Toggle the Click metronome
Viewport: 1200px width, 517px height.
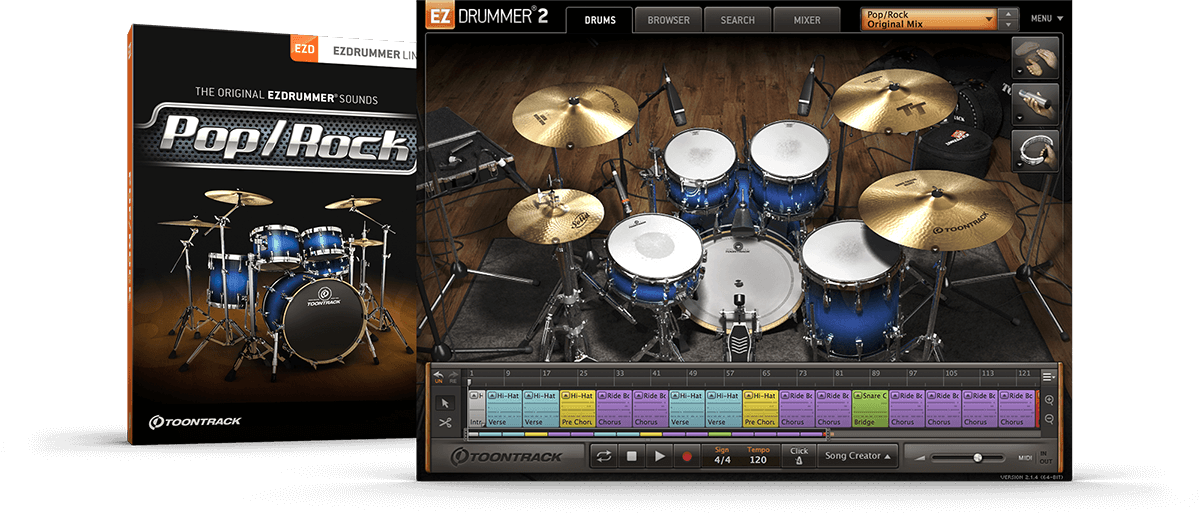point(798,456)
